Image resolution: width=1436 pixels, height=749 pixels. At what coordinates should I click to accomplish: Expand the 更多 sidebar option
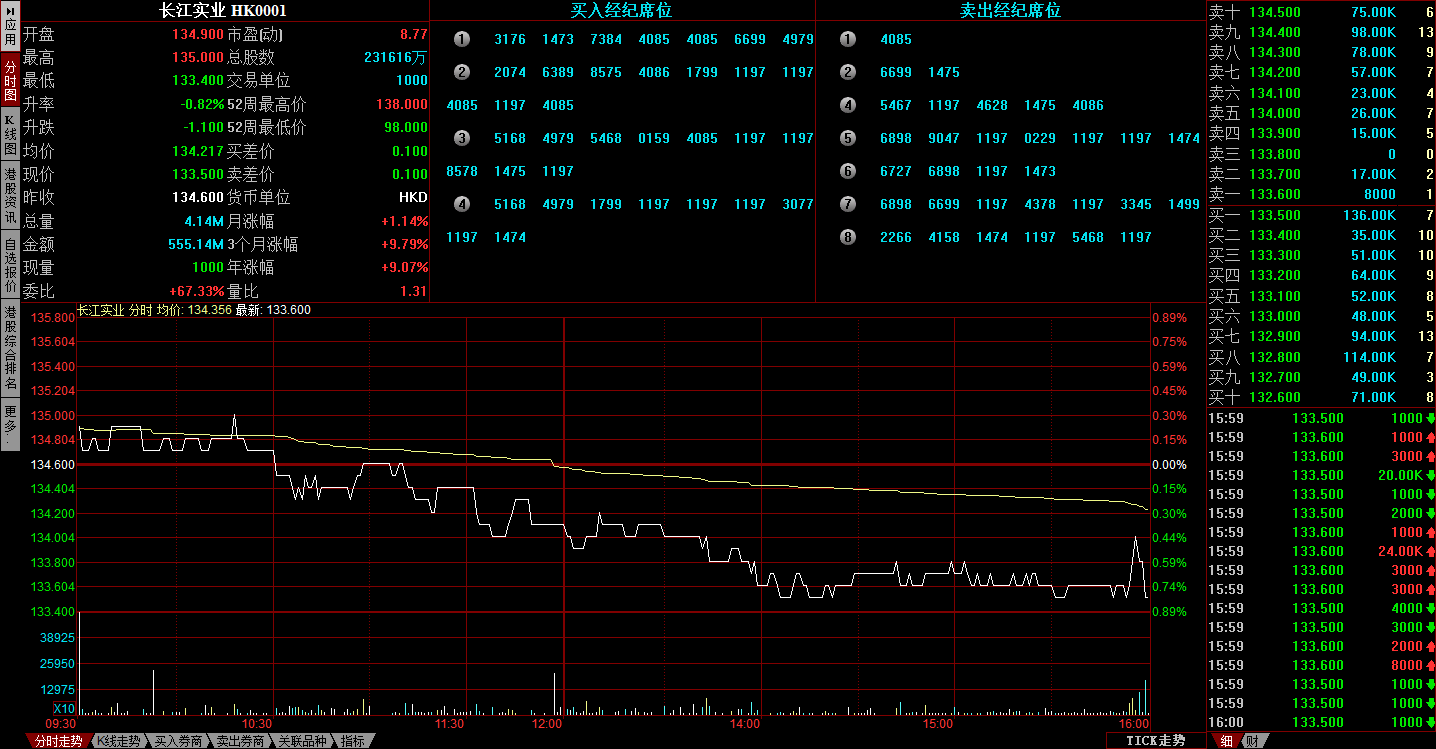[x=9, y=424]
